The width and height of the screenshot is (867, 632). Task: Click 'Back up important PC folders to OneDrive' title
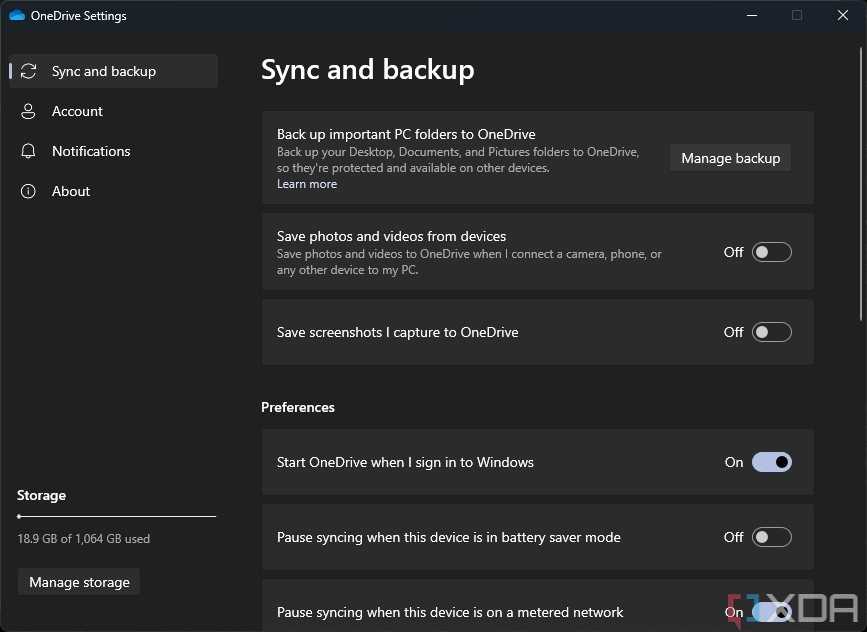point(406,134)
